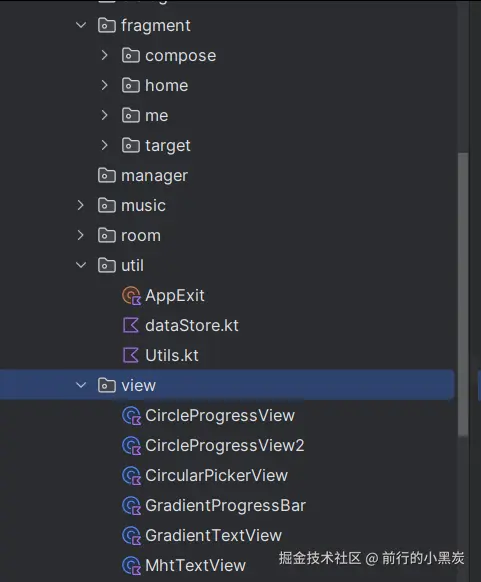Select the home package
Image resolution: width=481 pixels, height=582 pixels.
167,85
